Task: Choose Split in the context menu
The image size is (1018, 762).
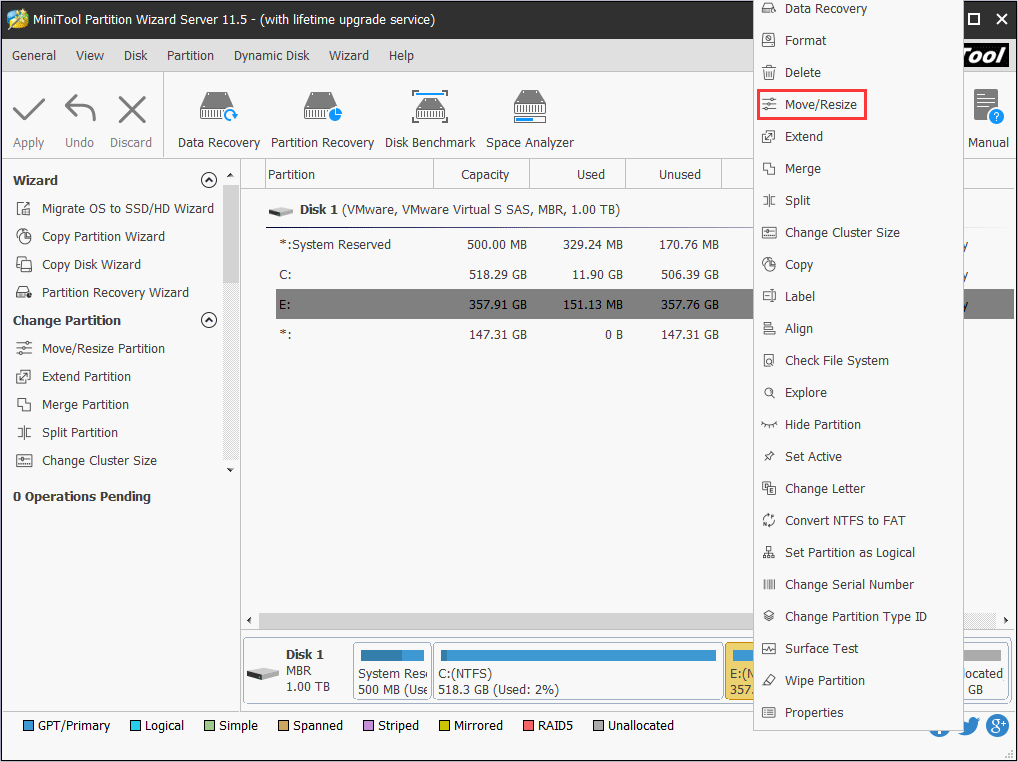Action: (858, 201)
